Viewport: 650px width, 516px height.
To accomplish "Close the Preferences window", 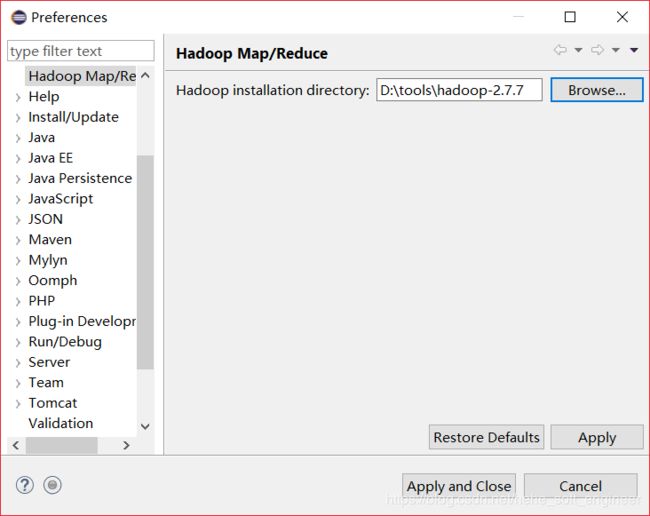I will click(x=622, y=17).
